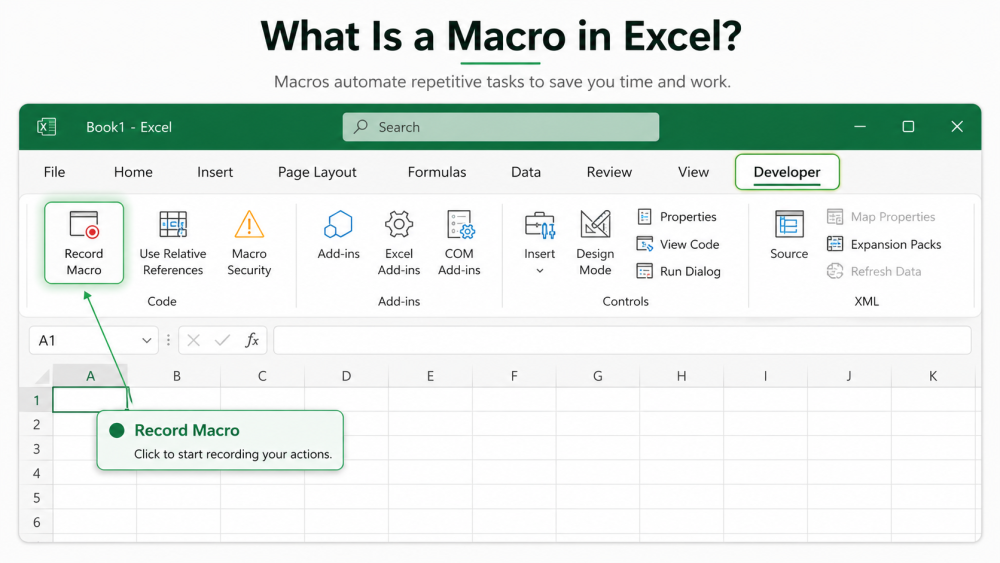Screen dimensions: 1000x563
Task: Select row 3 header
Action: 36,449
